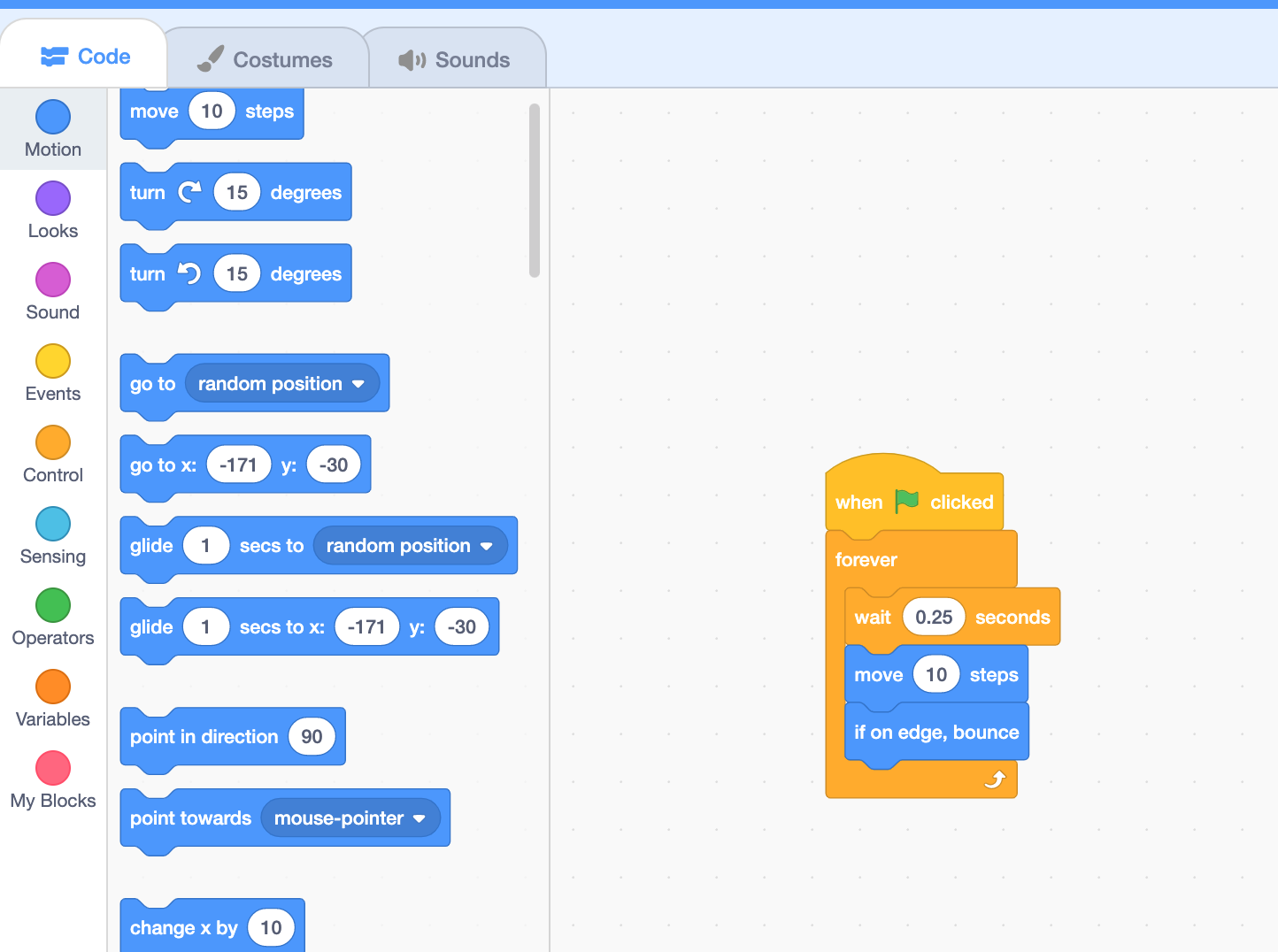
Task: Open the Sounds tab
Action: [x=454, y=59]
